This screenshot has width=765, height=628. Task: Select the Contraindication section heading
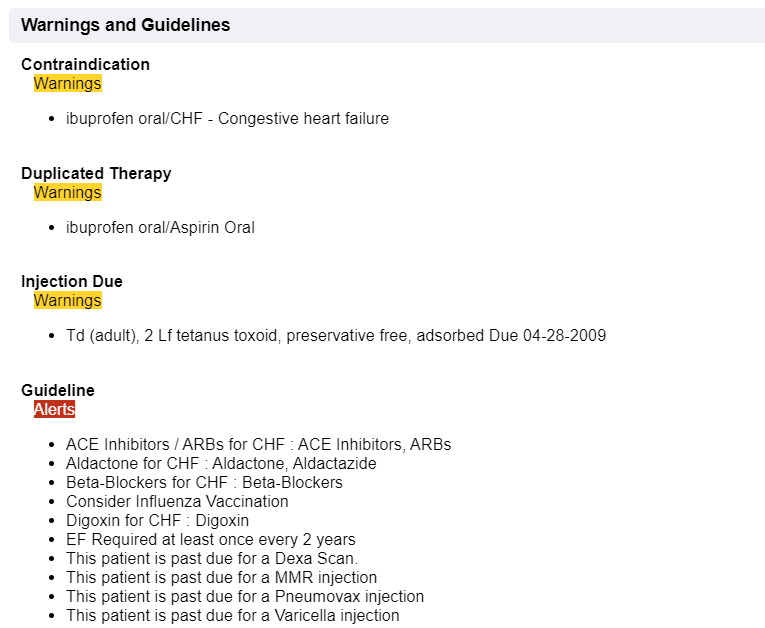point(85,64)
